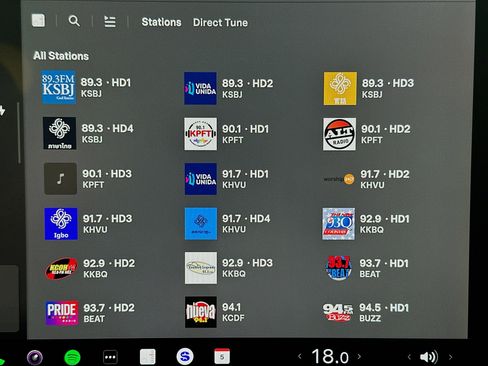Screen dimensions: 488x366
Task: Click the 92.9 · HD3 station text
Action: [247, 263]
